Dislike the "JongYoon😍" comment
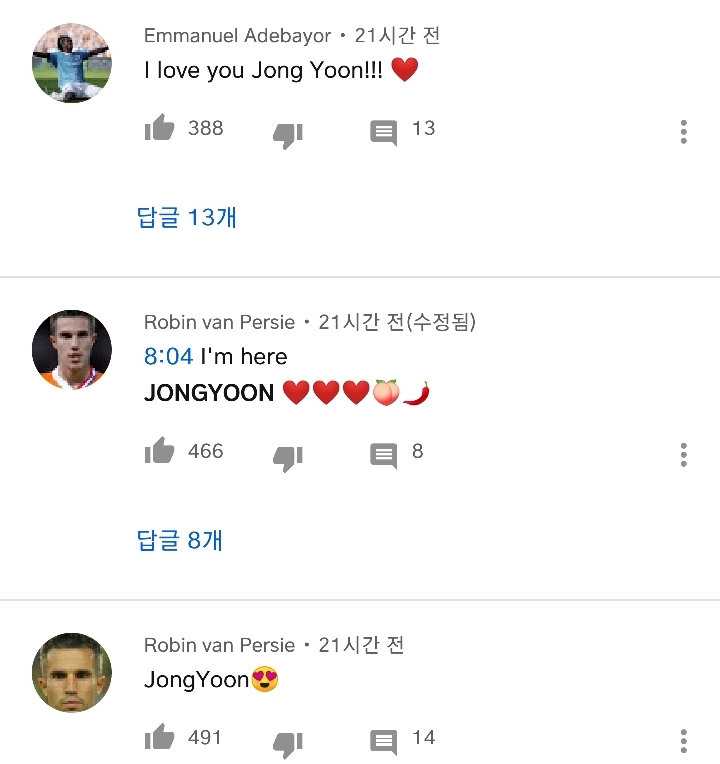Viewport: 720px width, 764px height. [288, 743]
